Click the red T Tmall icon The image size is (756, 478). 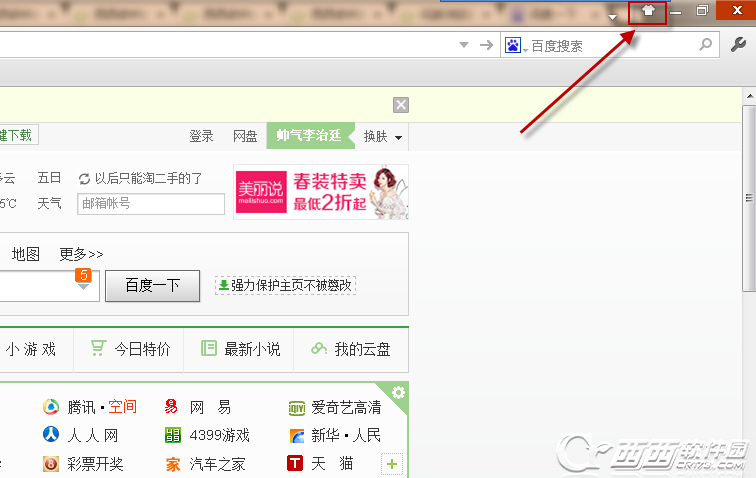295,464
